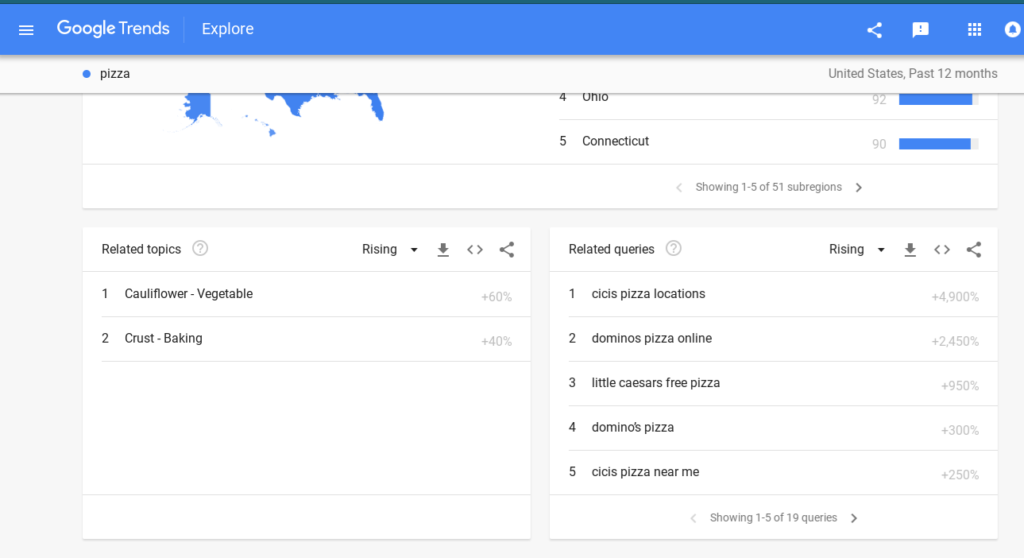Click the +4,900% value
The height and width of the screenshot is (558, 1024).
click(955, 297)
